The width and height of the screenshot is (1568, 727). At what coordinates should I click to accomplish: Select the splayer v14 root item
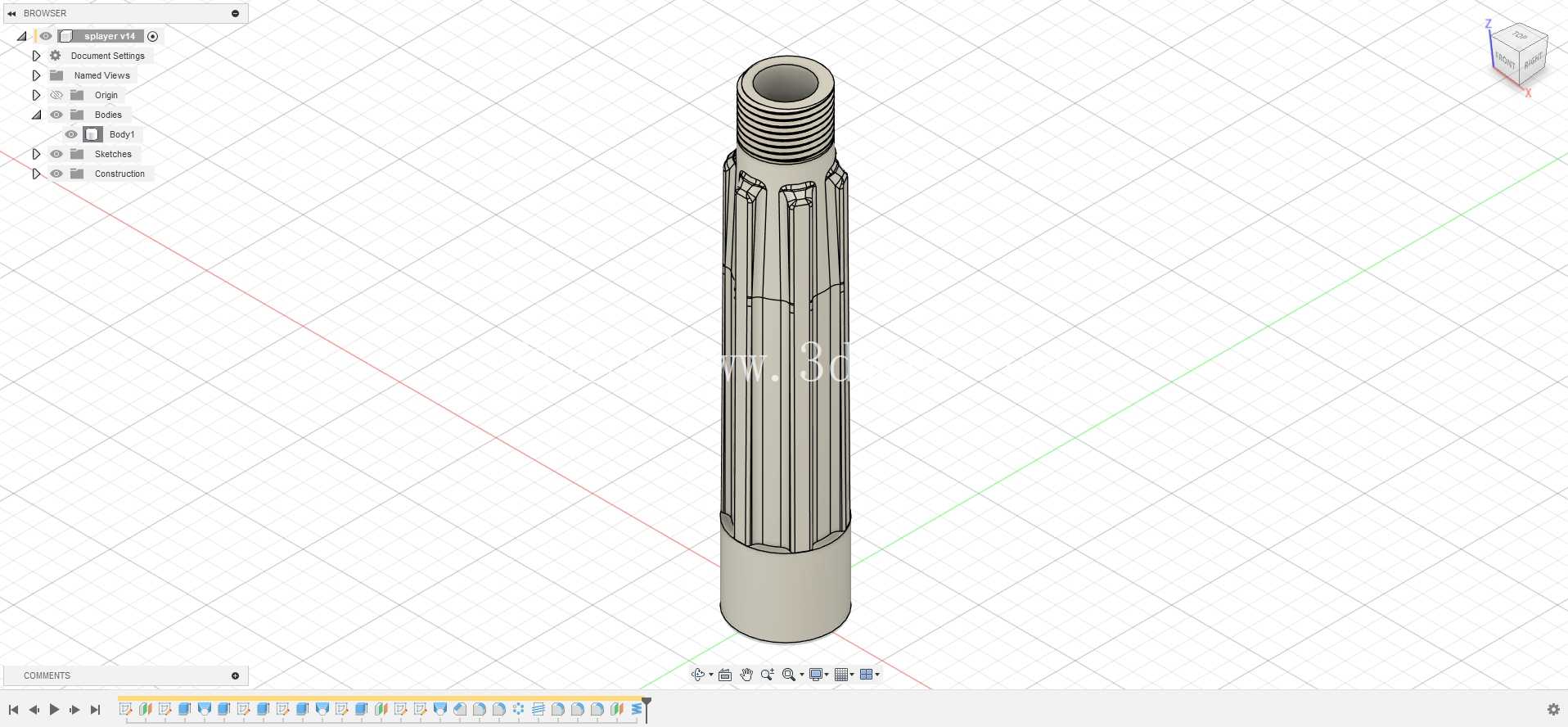point(110,36)
